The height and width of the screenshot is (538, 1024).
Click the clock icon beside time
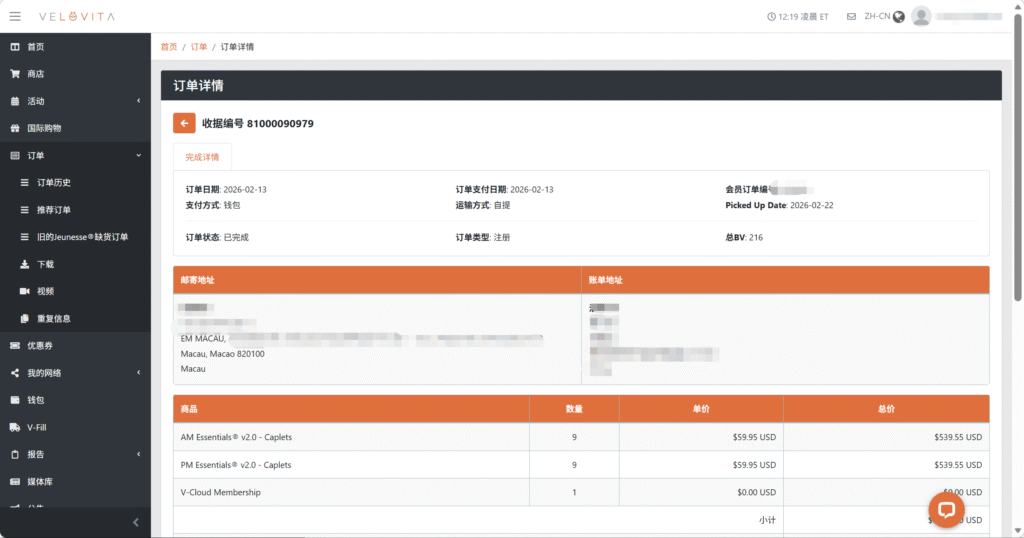(771, 17)
